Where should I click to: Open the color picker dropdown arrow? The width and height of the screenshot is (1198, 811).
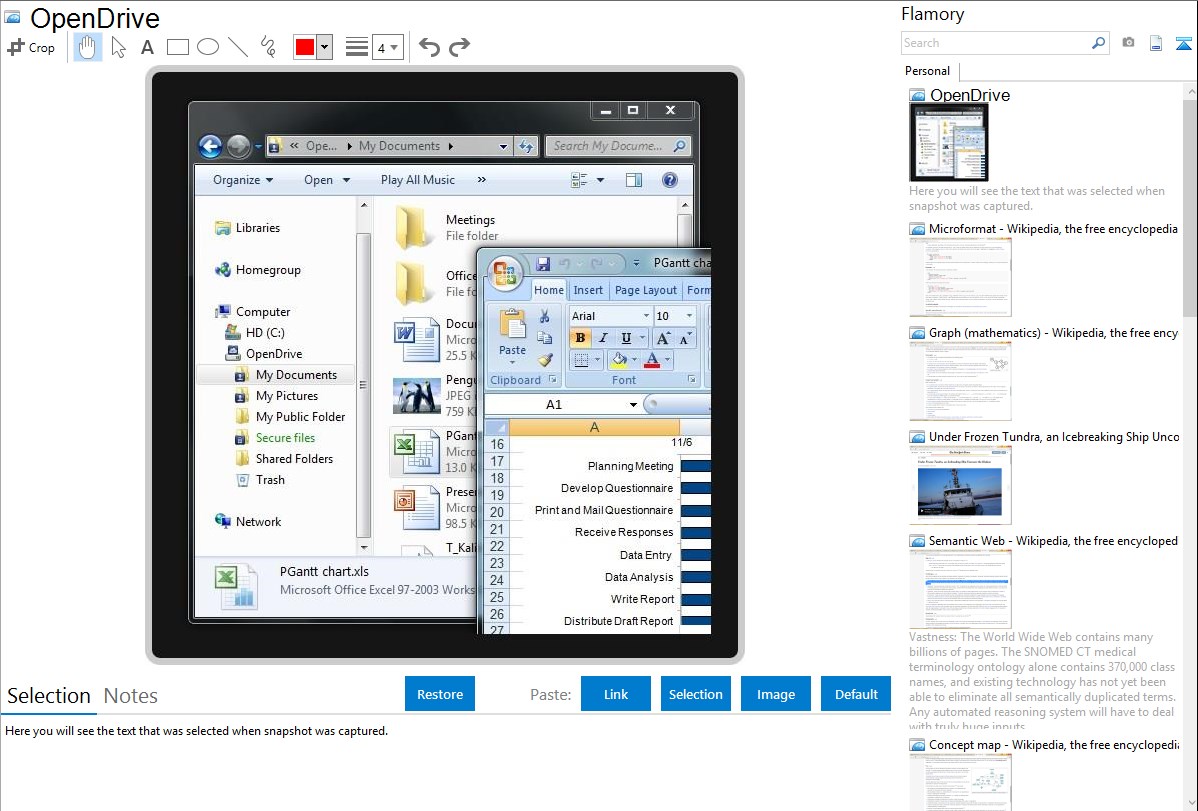[x=324, y=47]
